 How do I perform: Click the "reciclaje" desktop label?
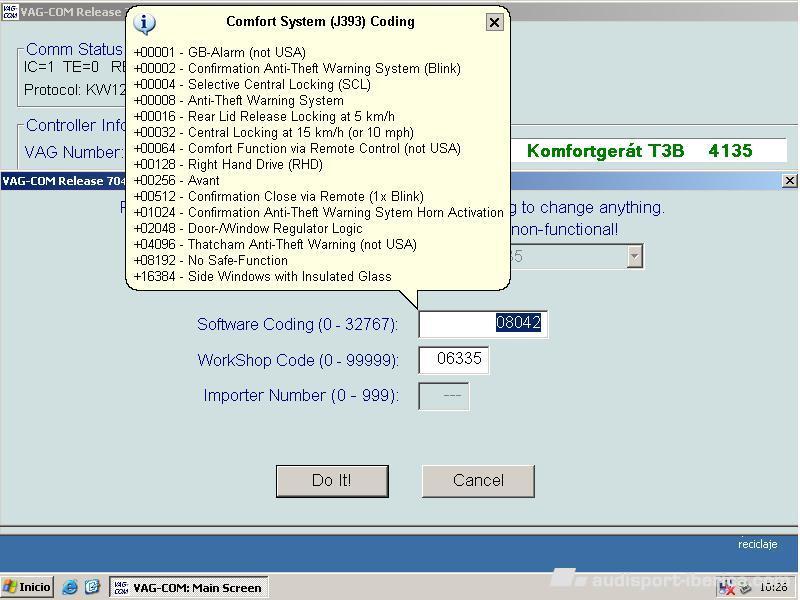[757, 544]
